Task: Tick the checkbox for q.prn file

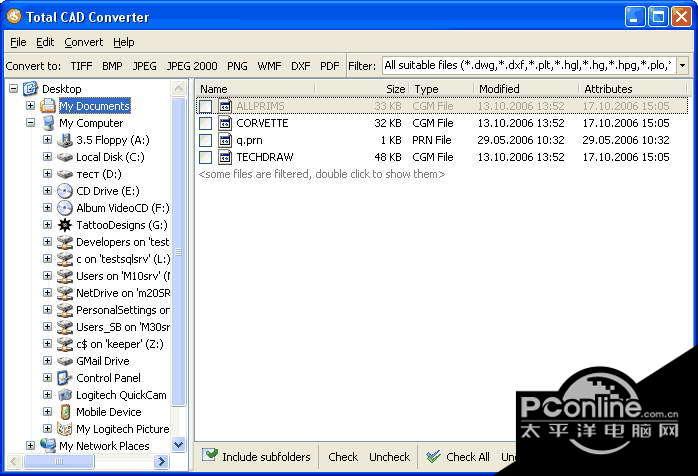Action: tap(205, 140)
